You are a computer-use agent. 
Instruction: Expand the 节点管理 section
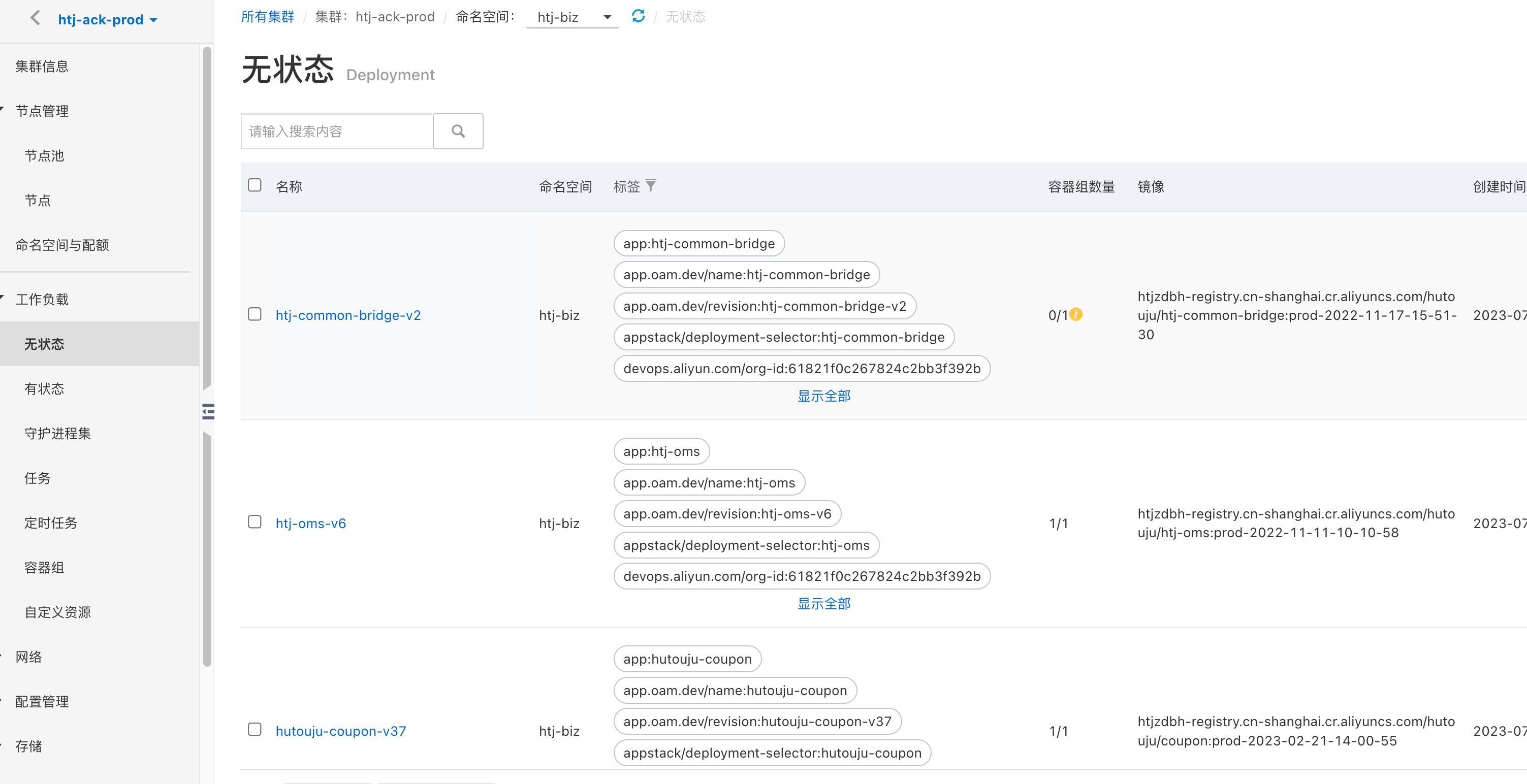(42, 111)
